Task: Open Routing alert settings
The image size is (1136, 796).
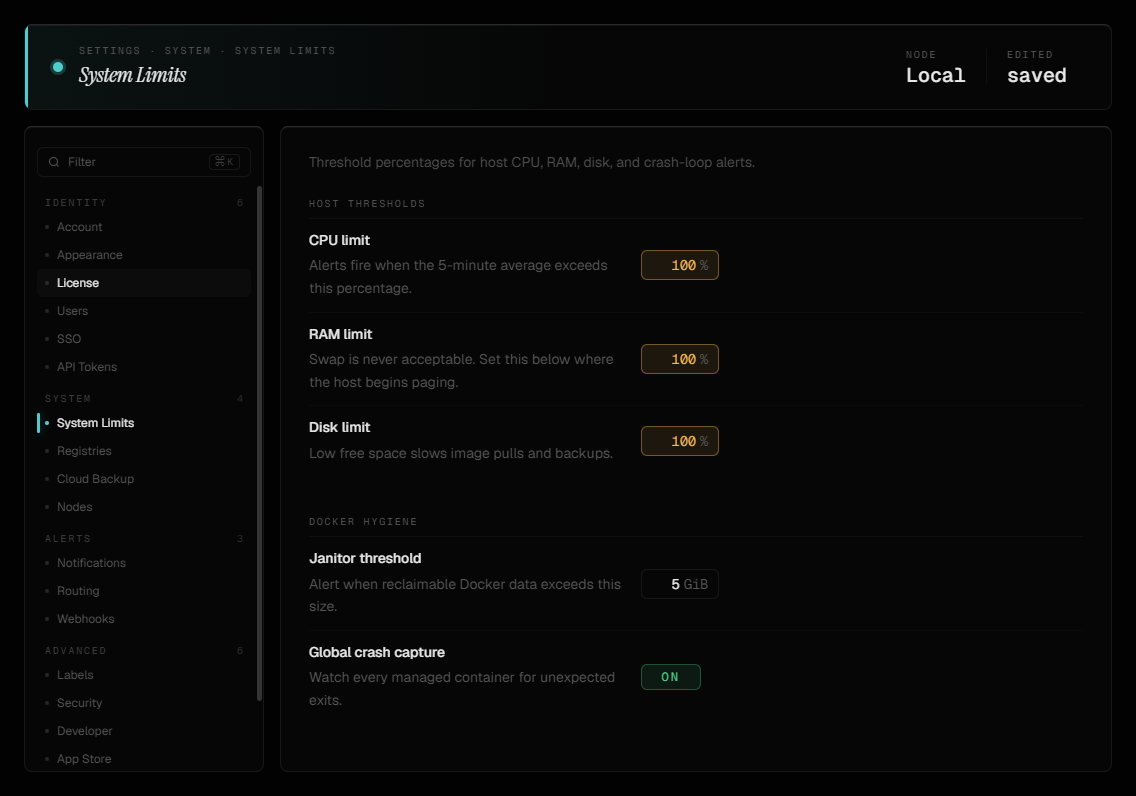Action: pos(143,591)
